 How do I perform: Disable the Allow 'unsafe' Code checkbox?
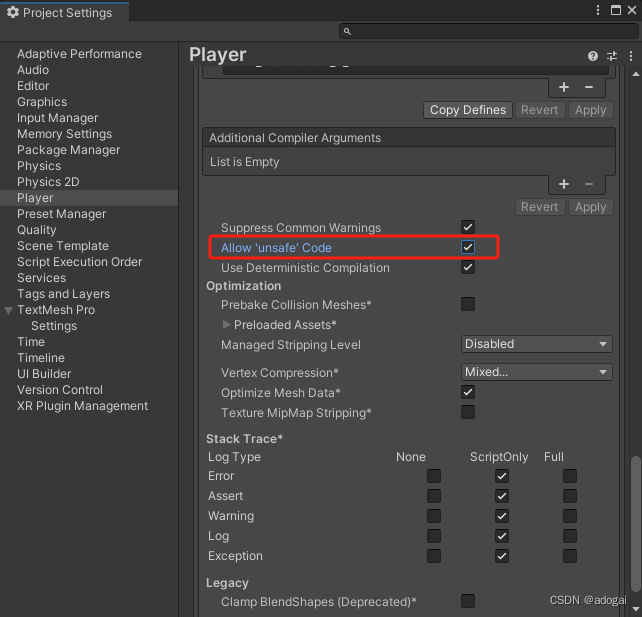click(467, 247)
